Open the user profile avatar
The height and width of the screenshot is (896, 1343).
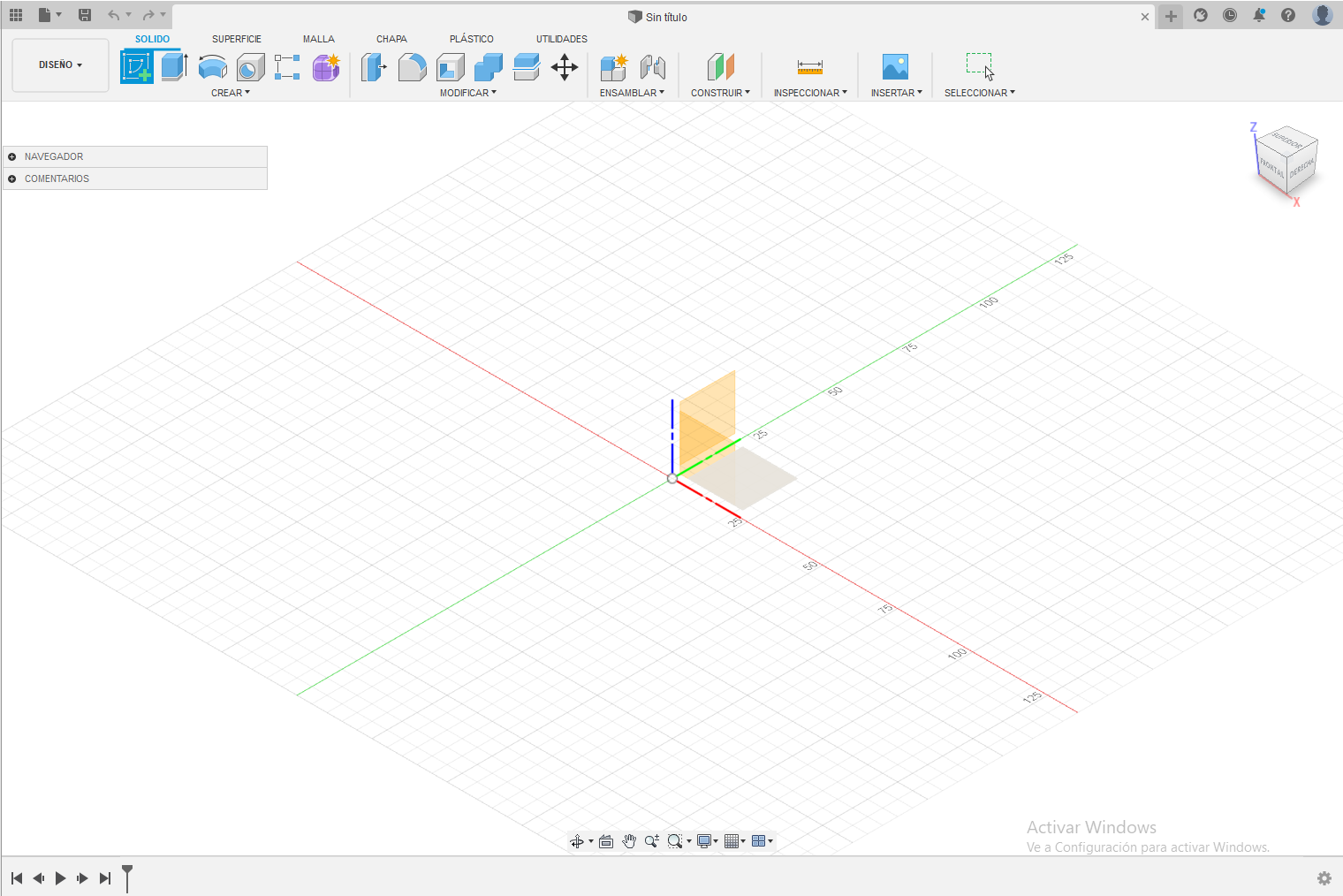(x=1323, y=15)
